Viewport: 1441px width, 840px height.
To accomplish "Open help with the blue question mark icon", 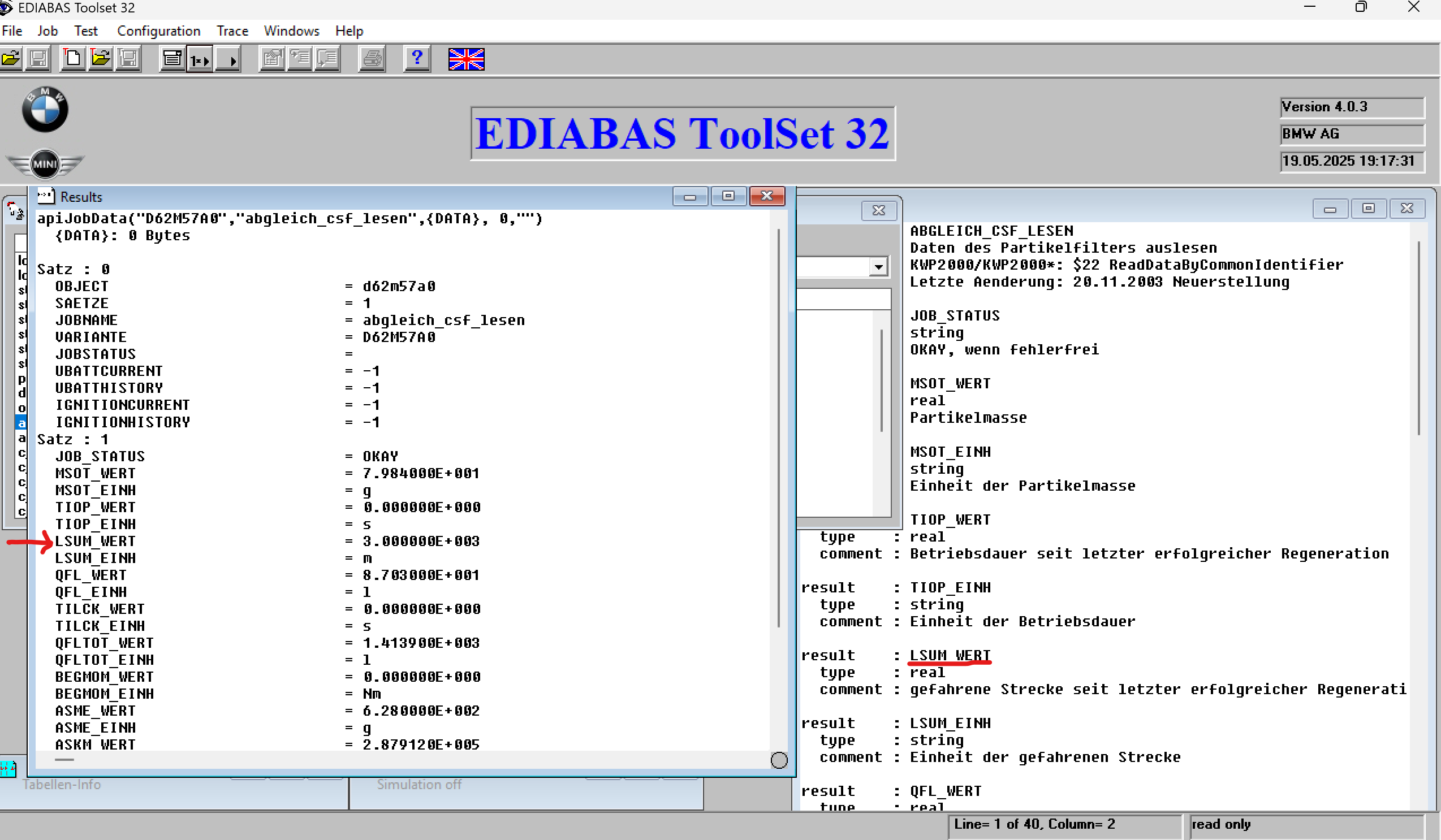I will click(x=417, y=59).
